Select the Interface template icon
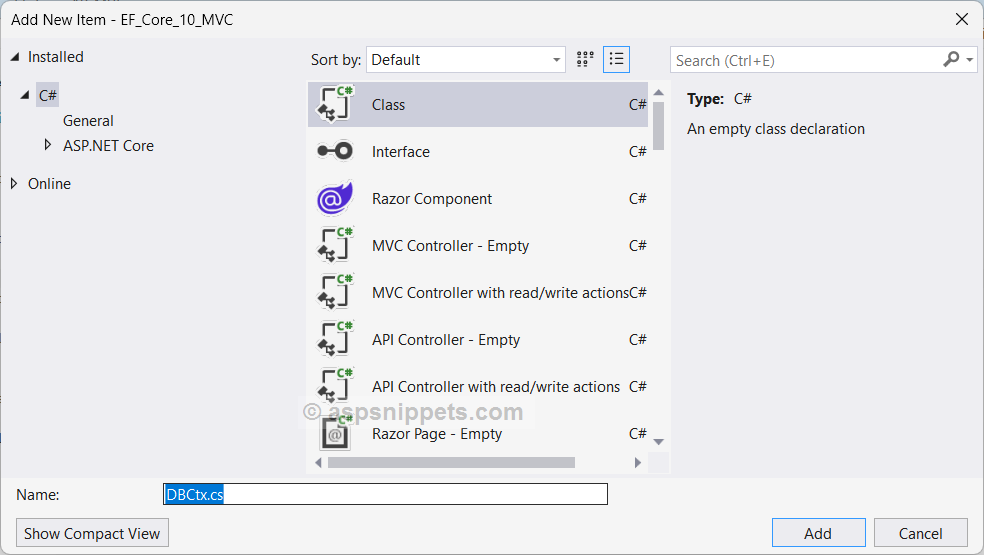Viewport: 984px width, 555px height. pyautogui.click(x=335, y=151)
